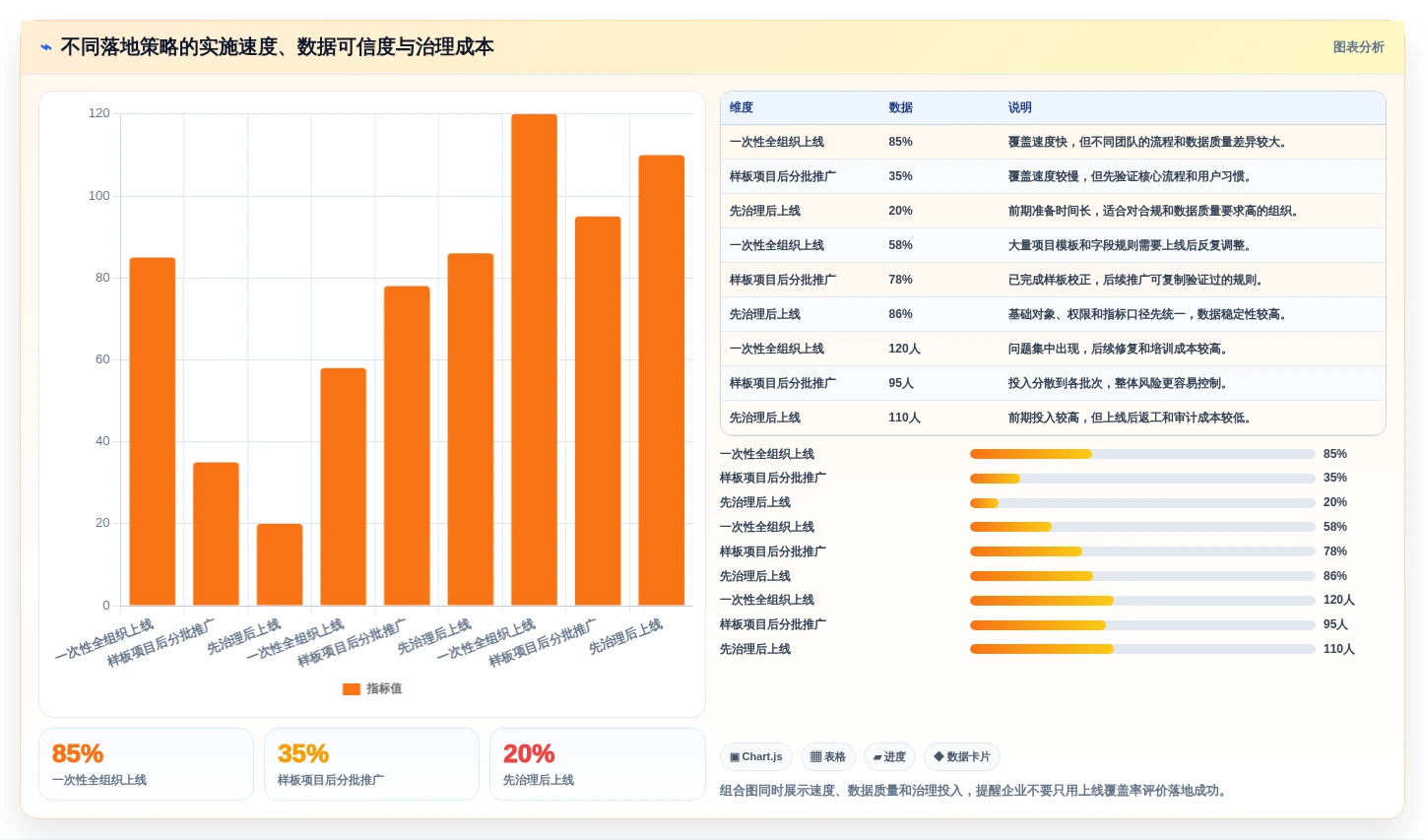Image resolution: width=1425 pixels, height=840 pixels.
Task: Open the red 20% summary card
Action: click(598, 764)
